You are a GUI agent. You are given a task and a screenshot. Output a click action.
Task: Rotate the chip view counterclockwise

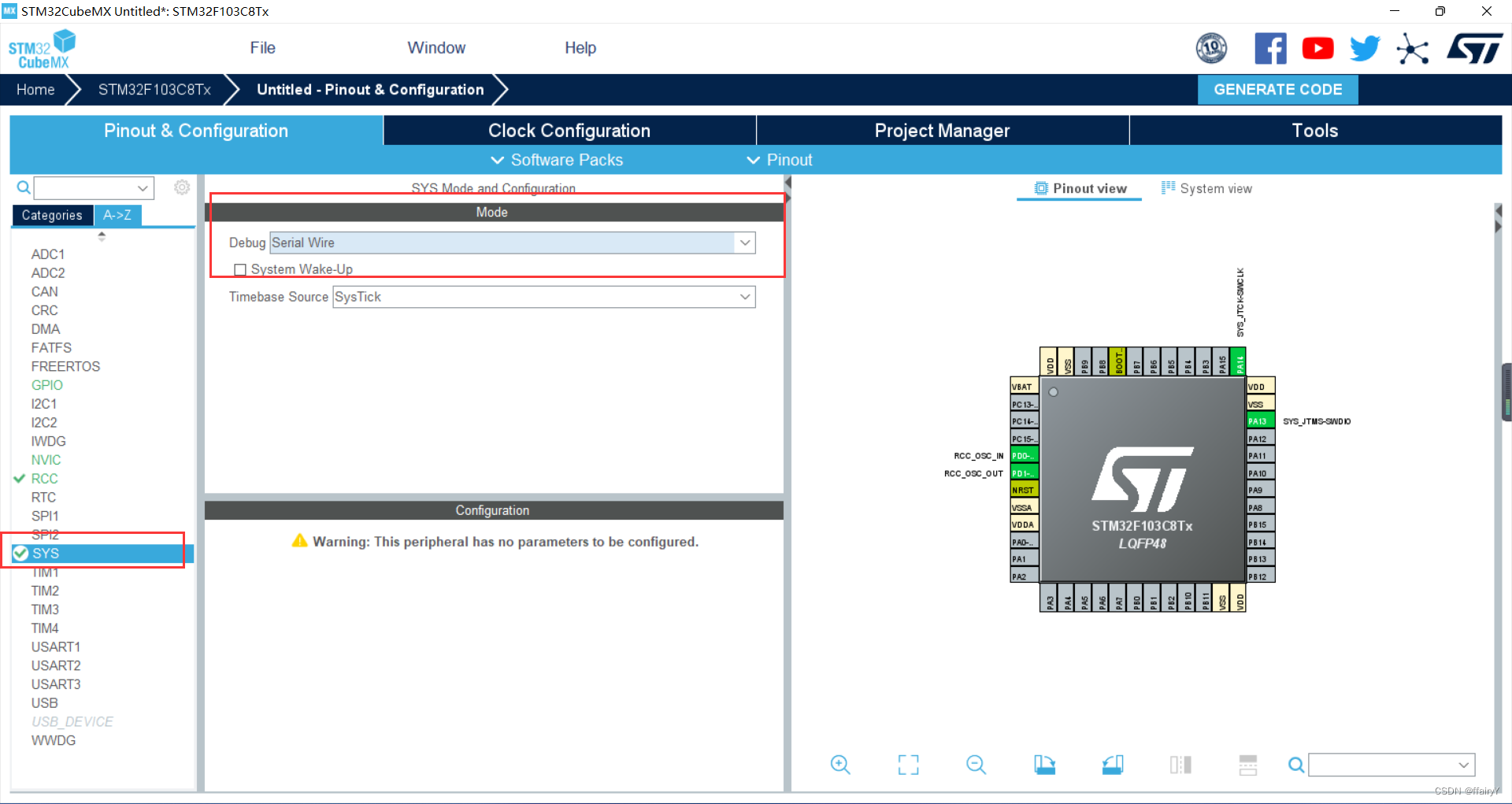[x=1112, y=764]
